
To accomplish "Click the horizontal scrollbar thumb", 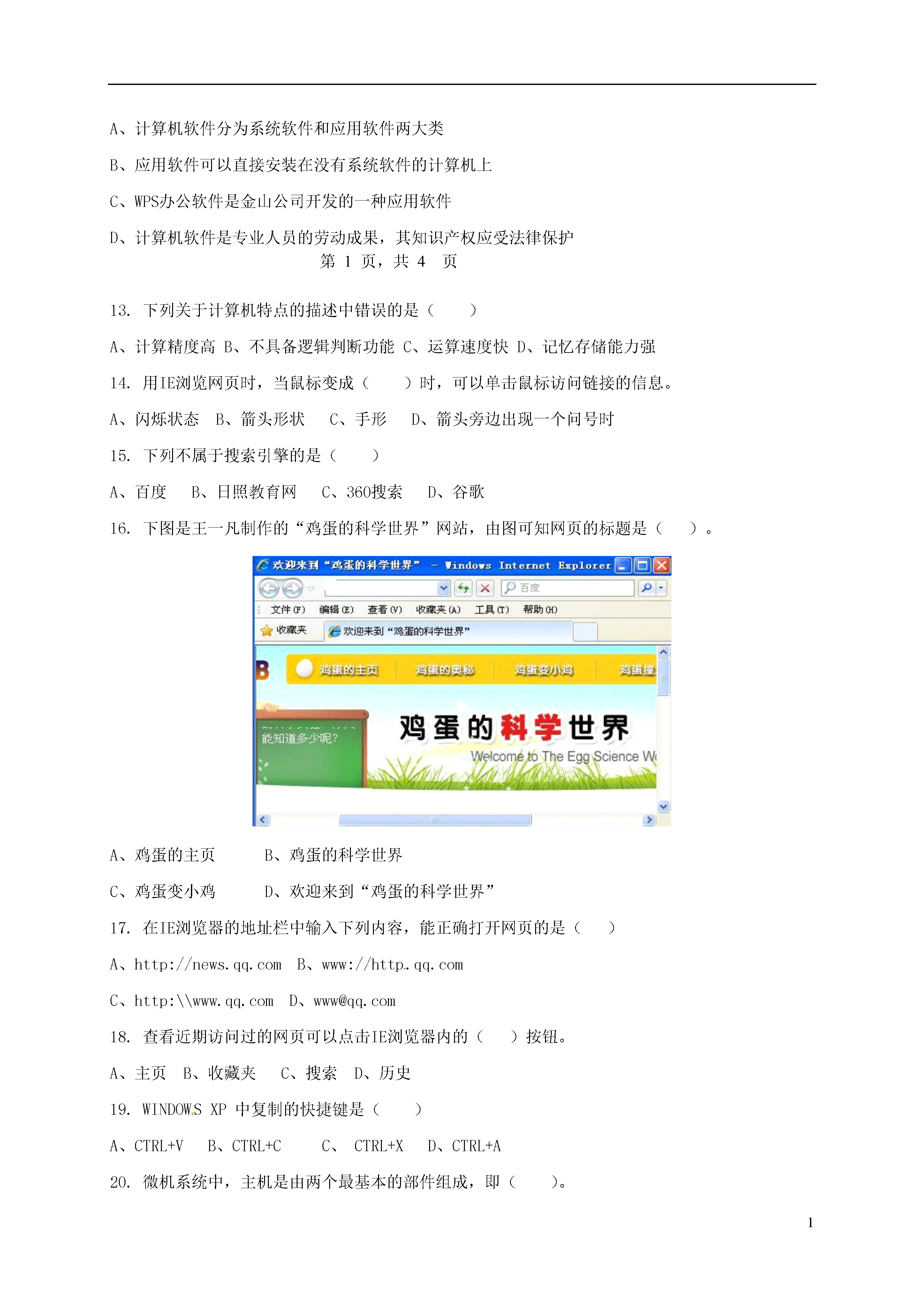I will pyautogui.click(x=435, y=820).
